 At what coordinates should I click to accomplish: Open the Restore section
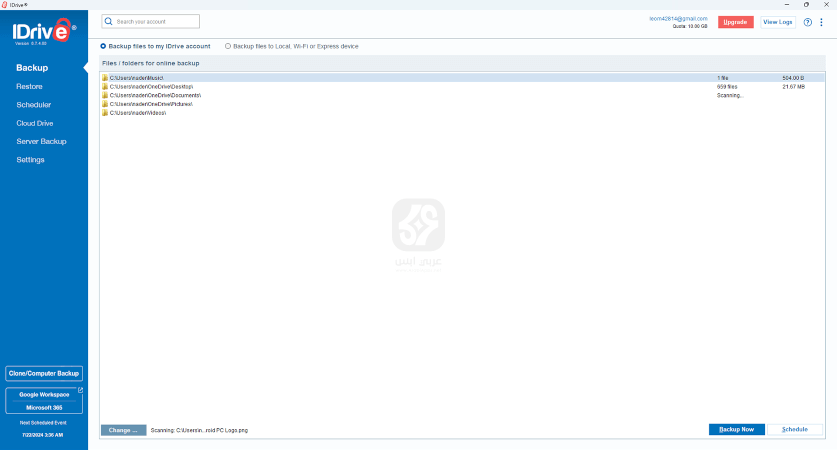click(x=29, y=86)
